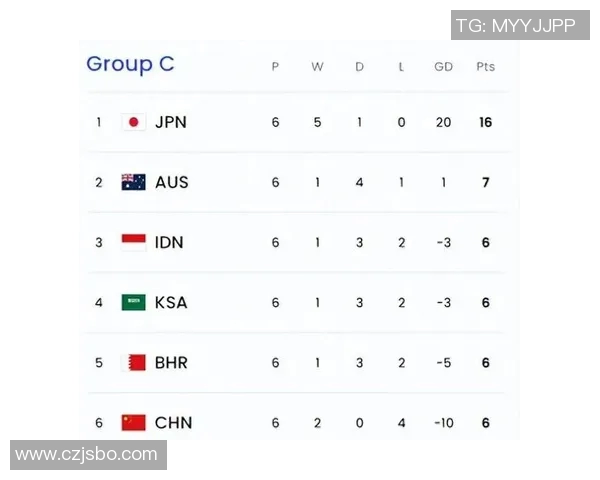Open the CHN team entry
Image resolution: width=600 pixels, height=480 pixels.
(x=173, y=422)
